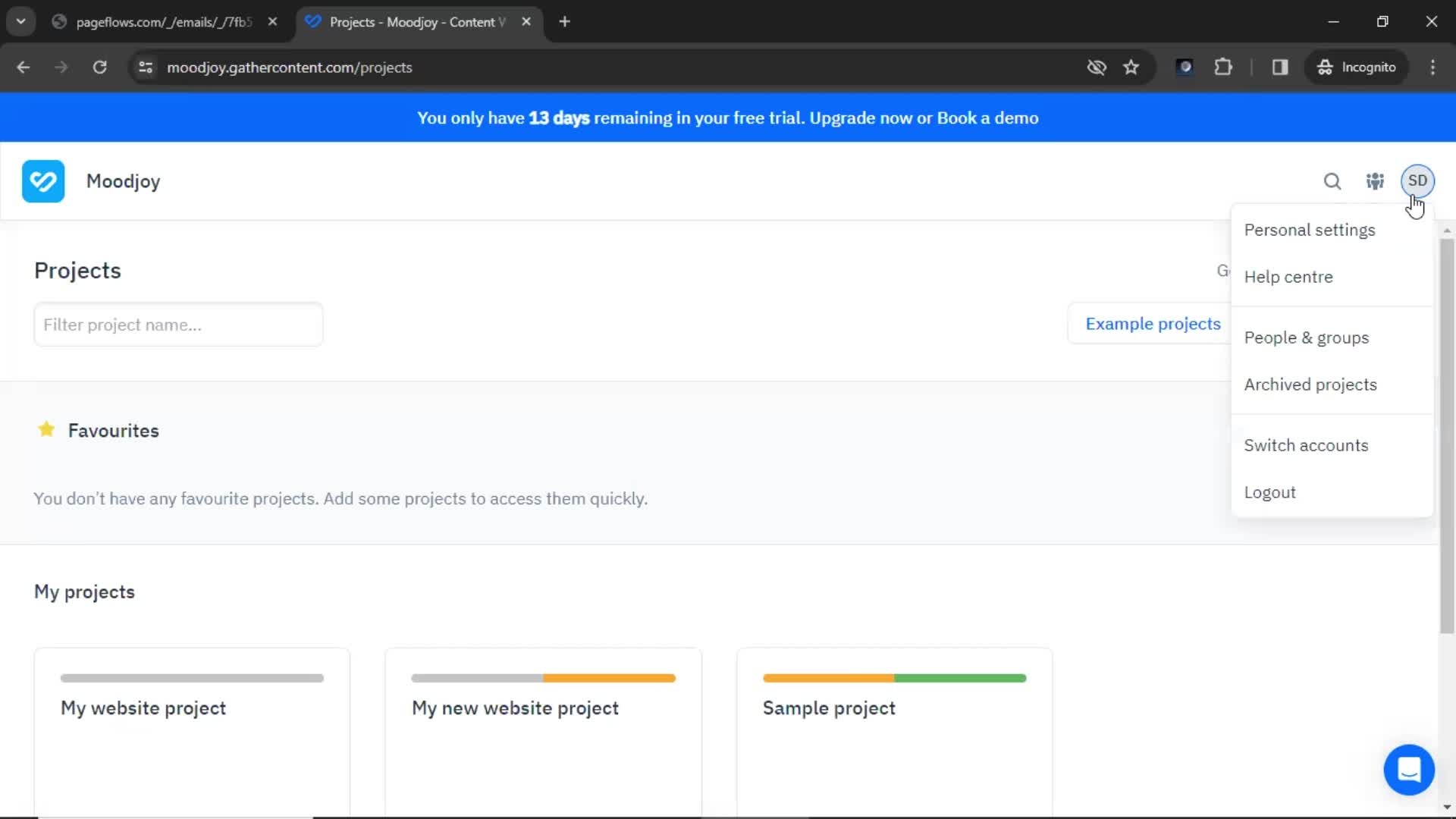
Task: Click Logout in the user menu
Action: [1270, 492]
